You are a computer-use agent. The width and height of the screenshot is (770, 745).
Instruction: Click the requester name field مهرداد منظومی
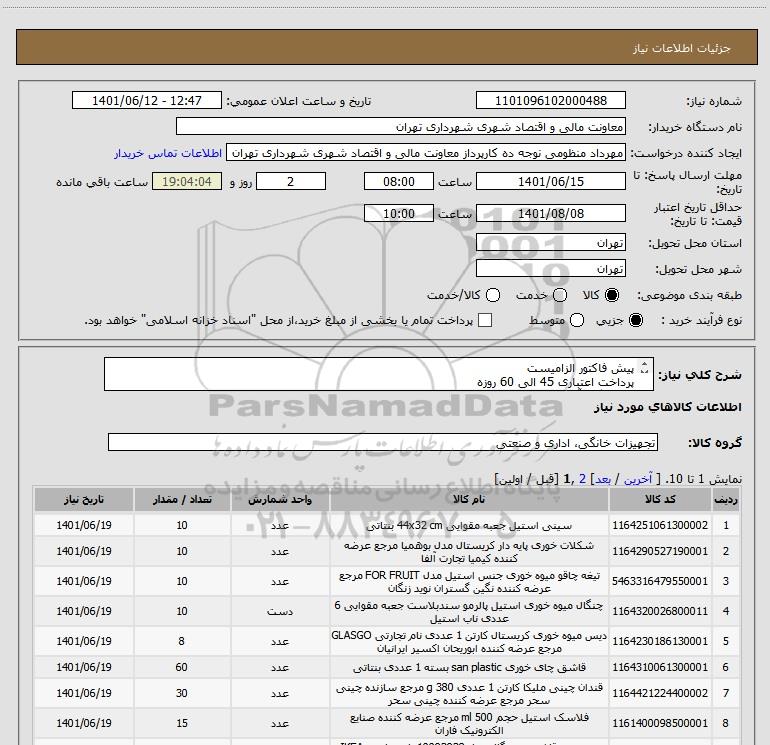point(426,152)
